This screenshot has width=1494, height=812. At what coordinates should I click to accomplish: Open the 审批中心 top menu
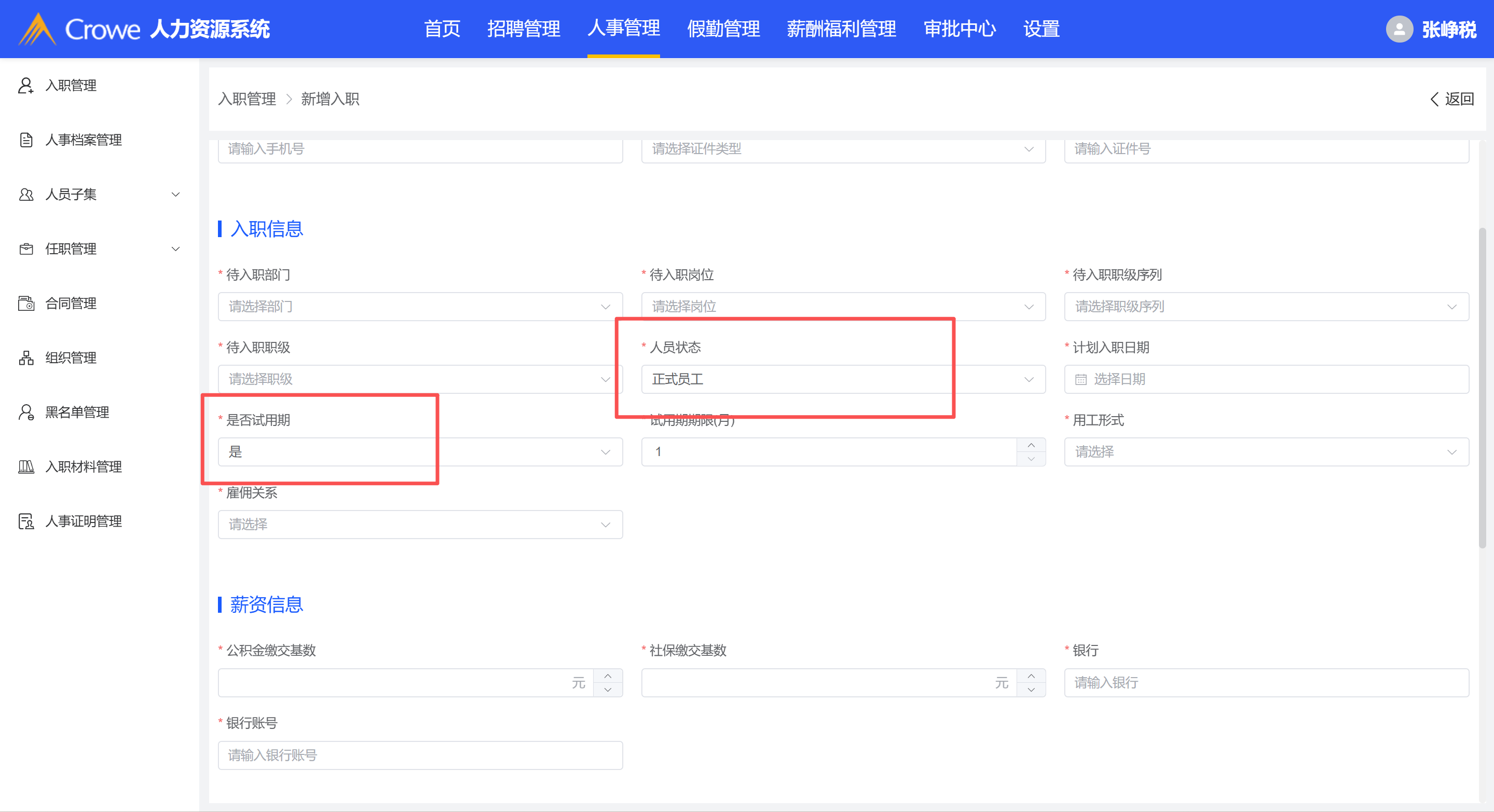click(x=960, y=29)
